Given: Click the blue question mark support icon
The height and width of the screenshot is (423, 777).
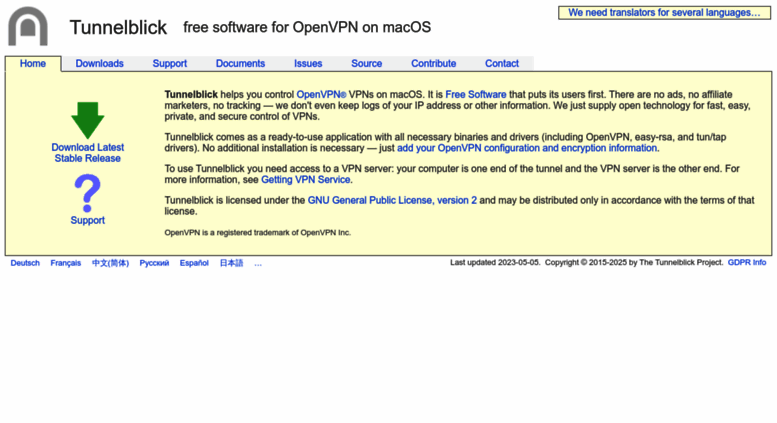Looking at the screenshot, I should click(x=88, y=193).
